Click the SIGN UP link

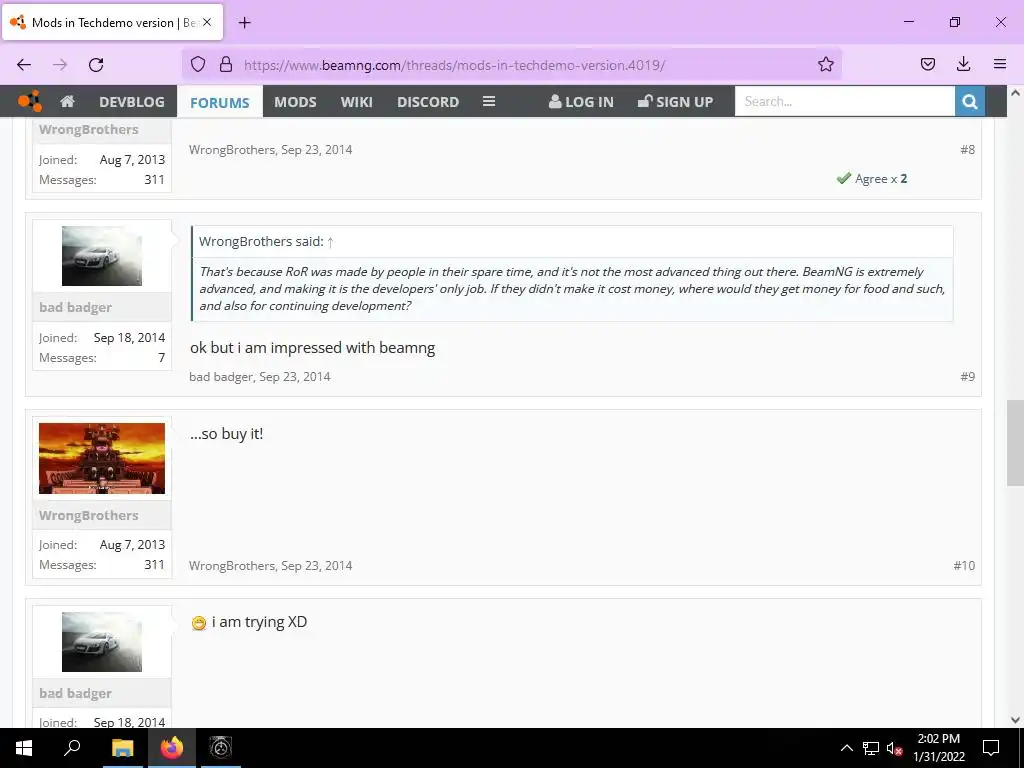(x=675, y=102)
